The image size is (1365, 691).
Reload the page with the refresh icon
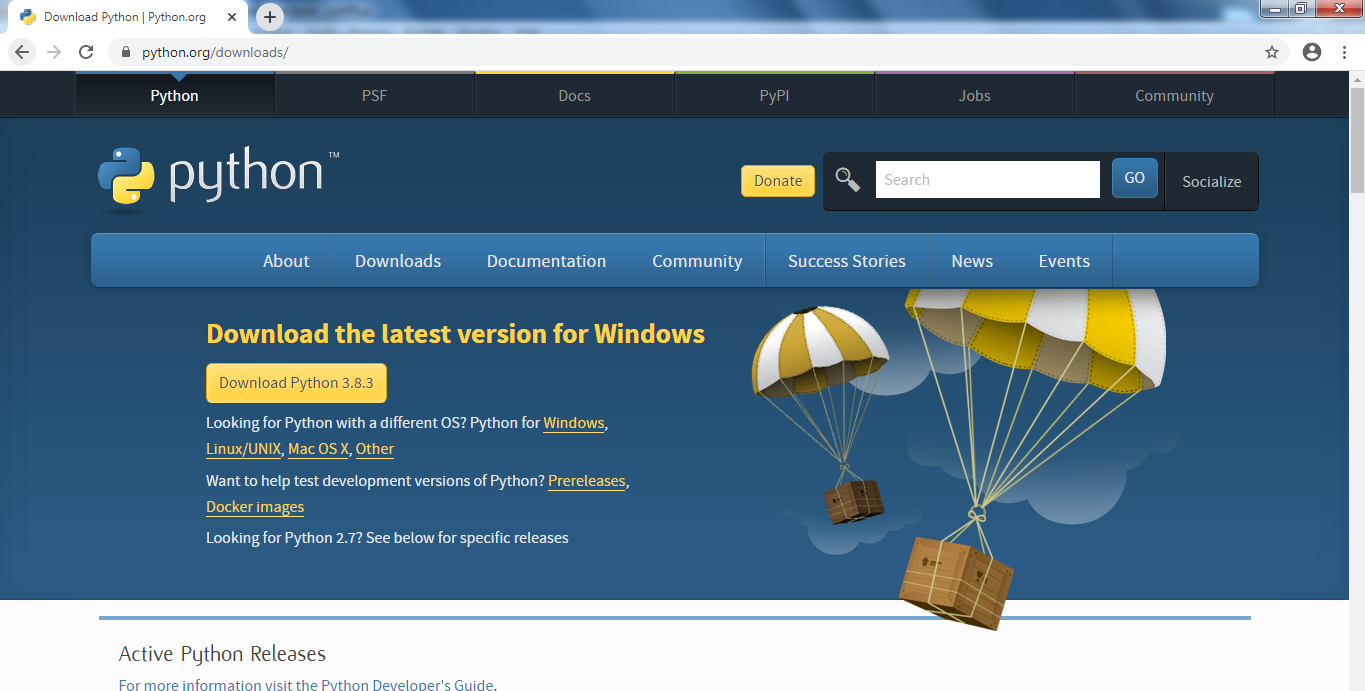pyautogui.click(x=86, y=52)
